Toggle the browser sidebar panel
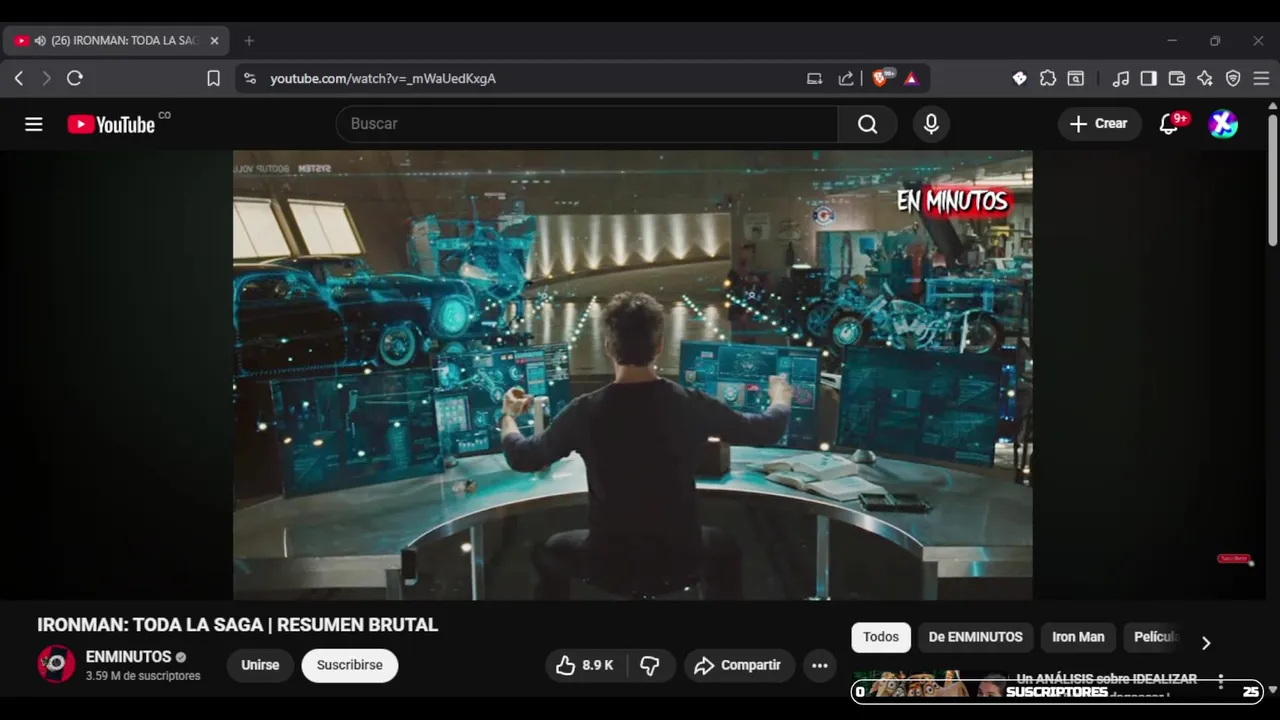This screenshot has width=1280, height=720. 1149,78
